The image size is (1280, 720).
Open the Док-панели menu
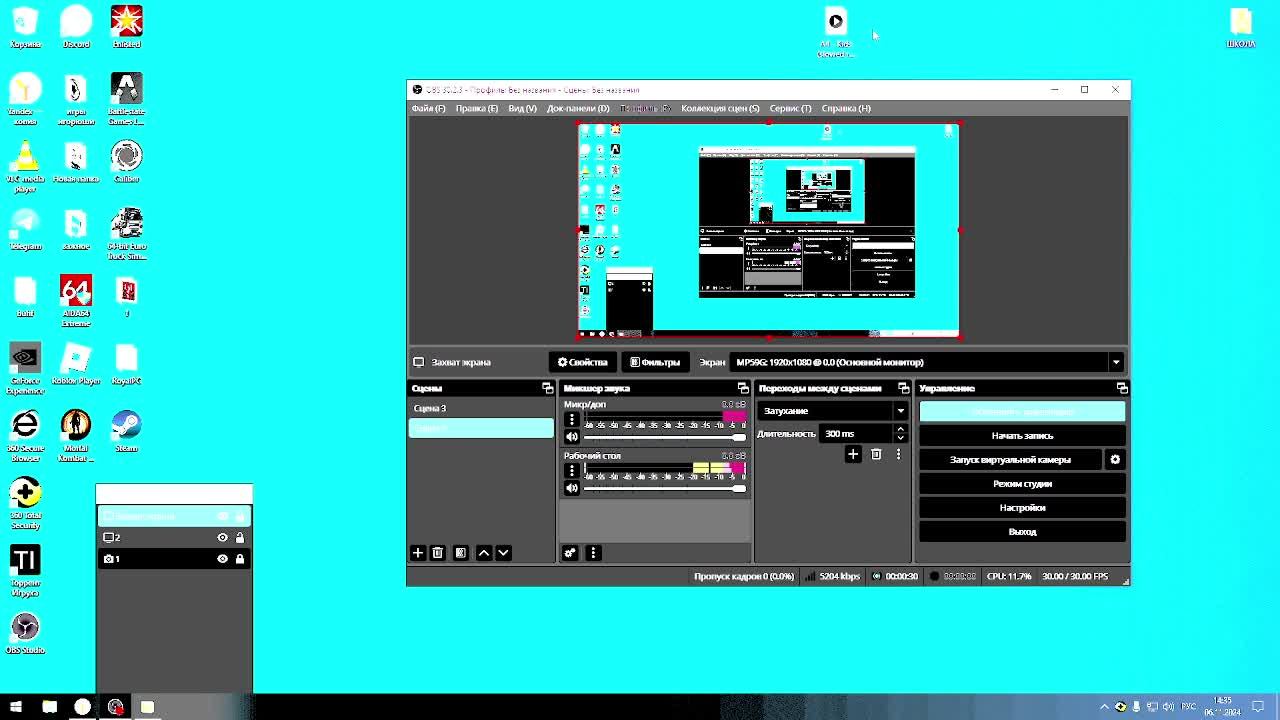pos(578,108)
